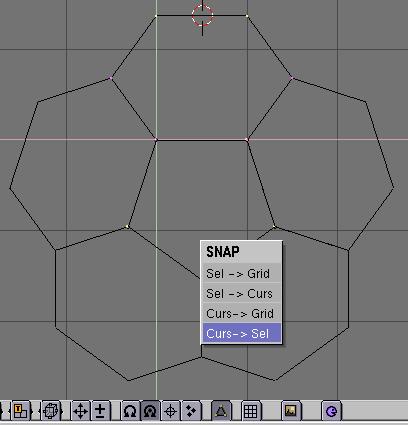
Task: Open the view mode cube selector
Action: coord(51,410)
